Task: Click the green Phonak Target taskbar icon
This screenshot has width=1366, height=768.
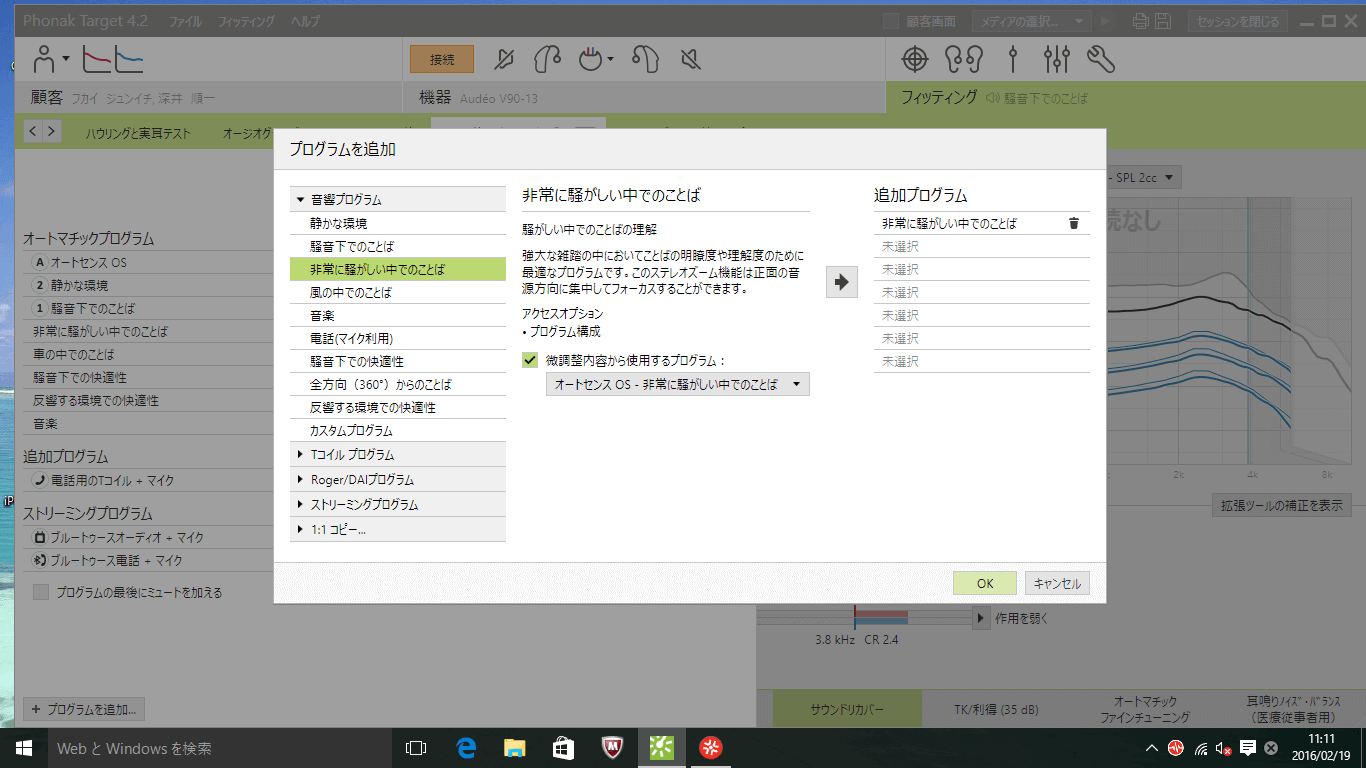Action: [x=662, y=747]
